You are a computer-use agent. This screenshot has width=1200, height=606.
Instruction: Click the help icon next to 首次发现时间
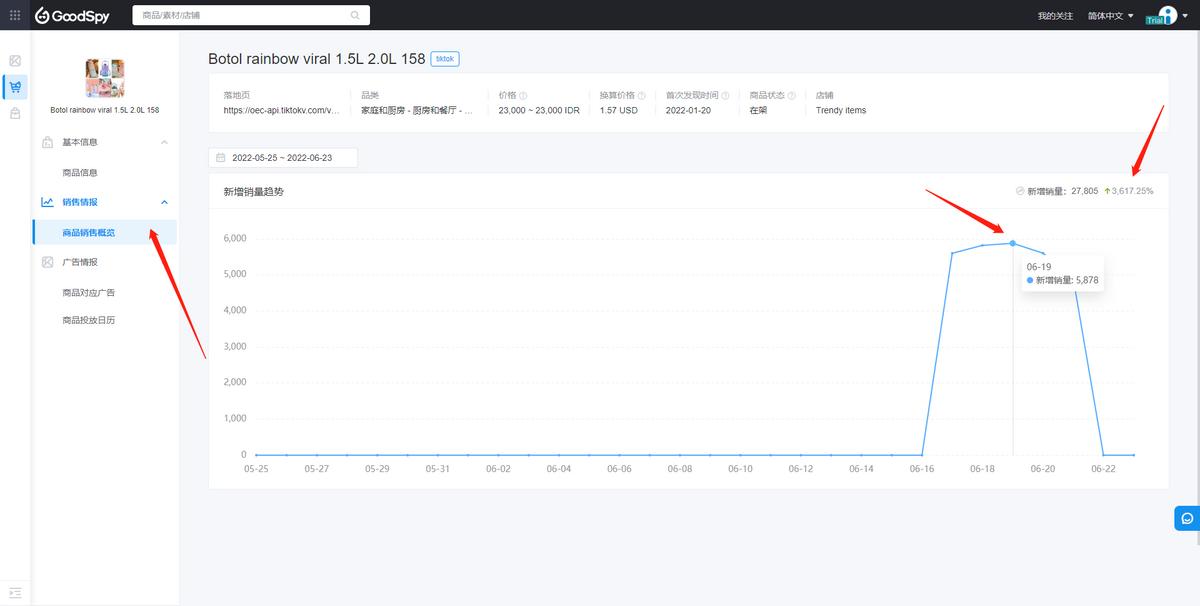click(x=725, y=96)
